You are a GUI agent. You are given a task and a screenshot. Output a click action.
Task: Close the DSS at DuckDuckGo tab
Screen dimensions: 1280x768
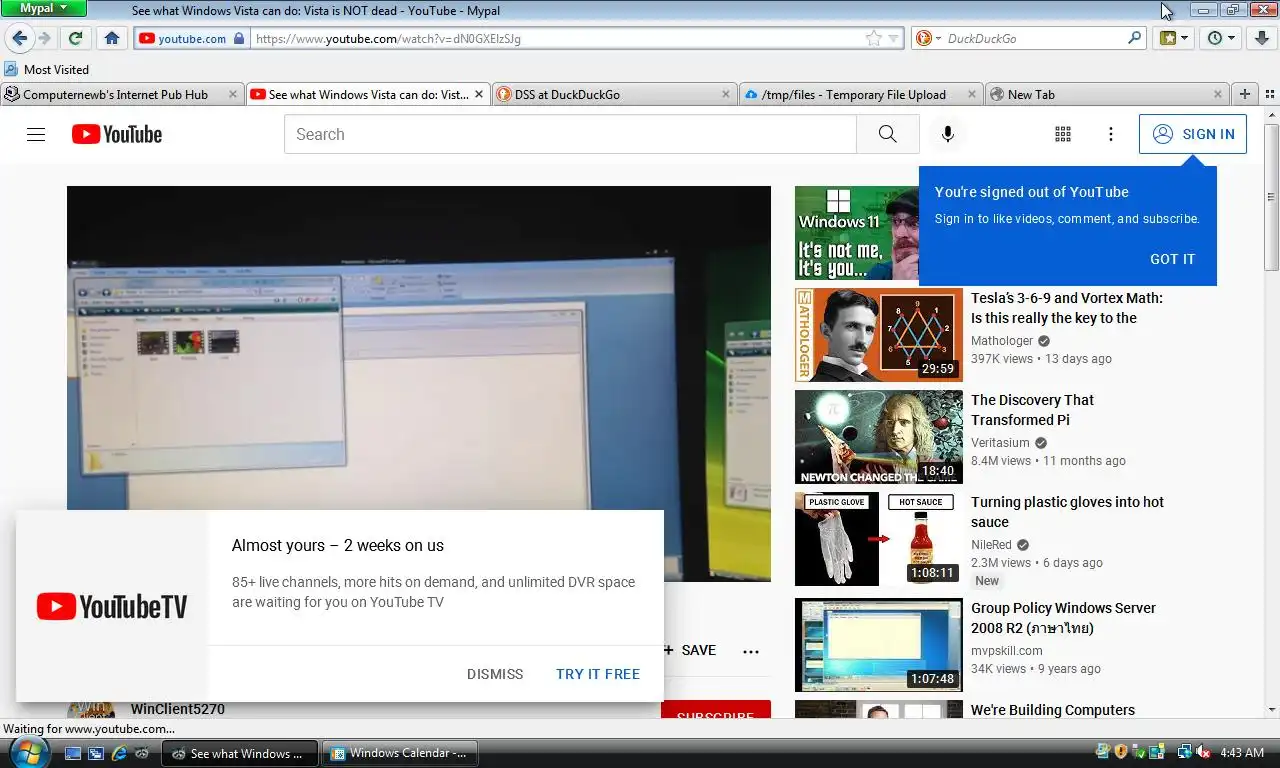[x=726, y=94]
